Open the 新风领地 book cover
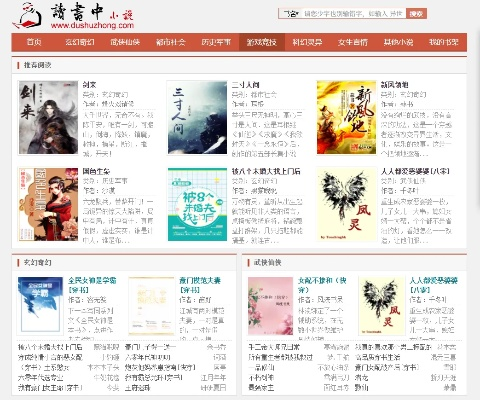The image size is (480, 400). pyautogui.click(x=347, y=117)
